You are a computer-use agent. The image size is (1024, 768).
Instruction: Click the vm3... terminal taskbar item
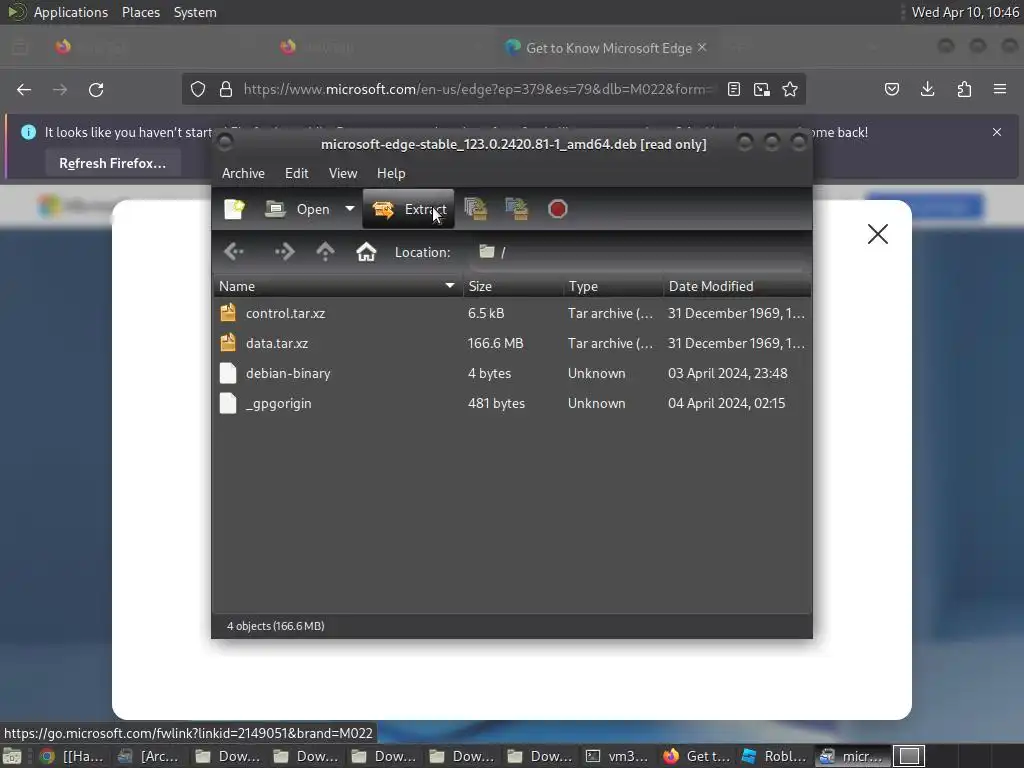click(x=618, y=756)
